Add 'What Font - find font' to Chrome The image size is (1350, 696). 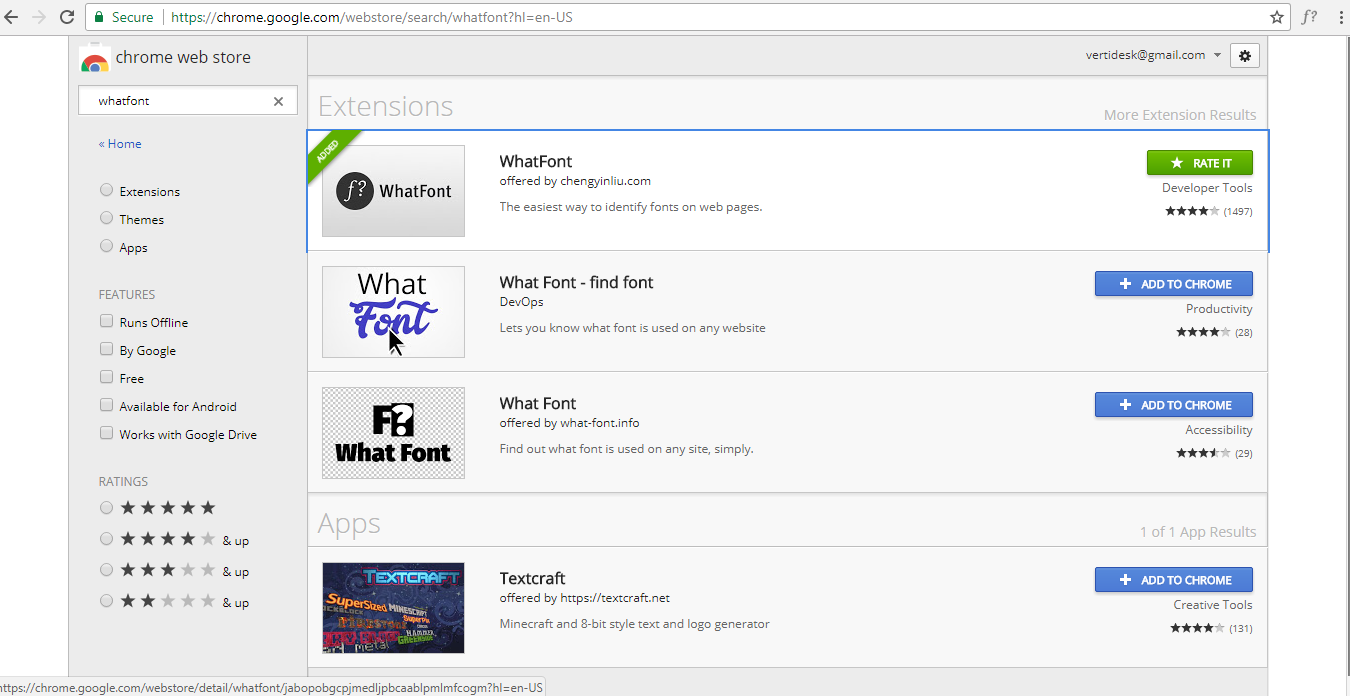[1173, 283]
